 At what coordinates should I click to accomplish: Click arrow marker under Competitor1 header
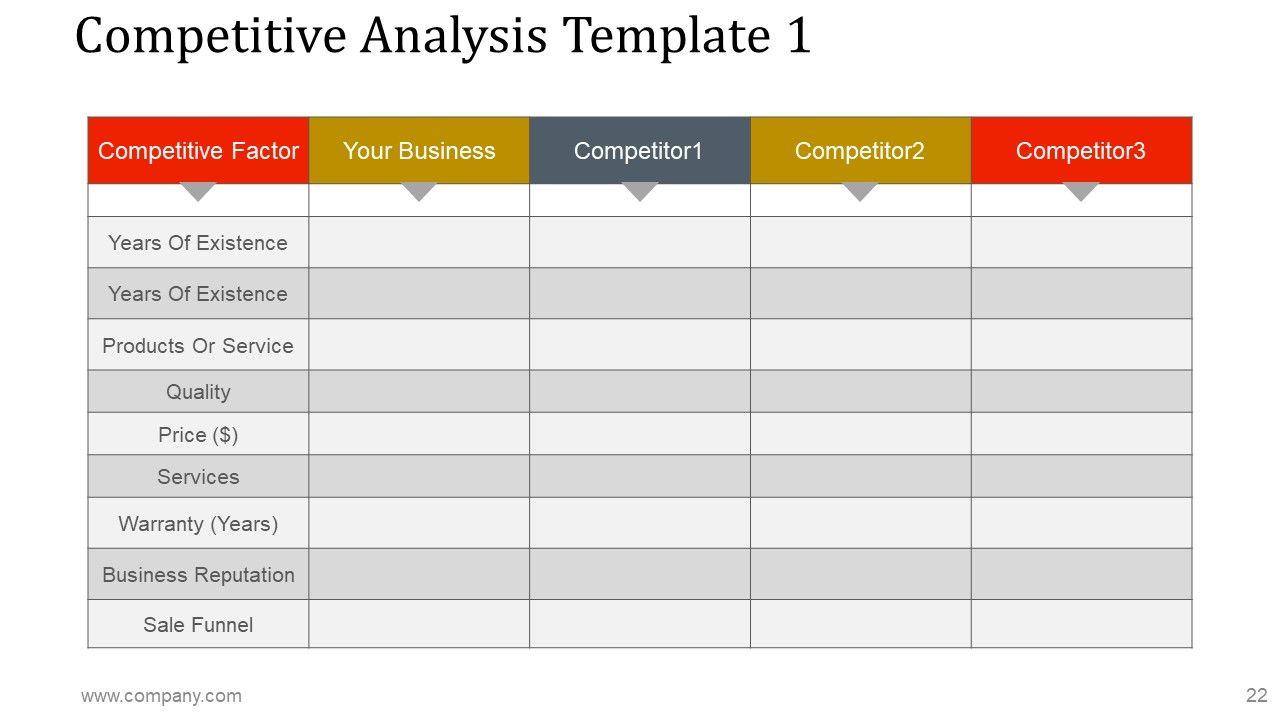[x=640, y=191]
